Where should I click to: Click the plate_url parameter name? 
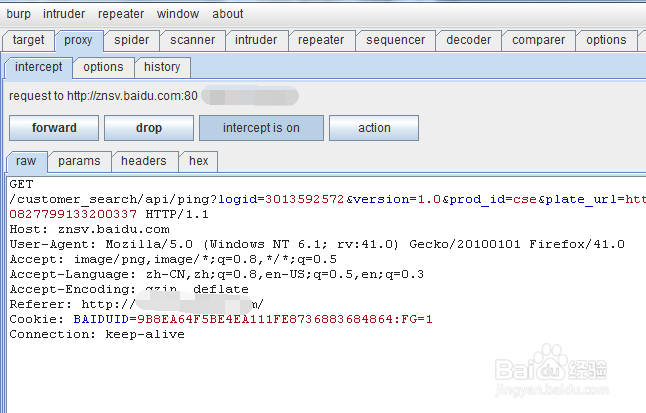click(x=580, y=199)
